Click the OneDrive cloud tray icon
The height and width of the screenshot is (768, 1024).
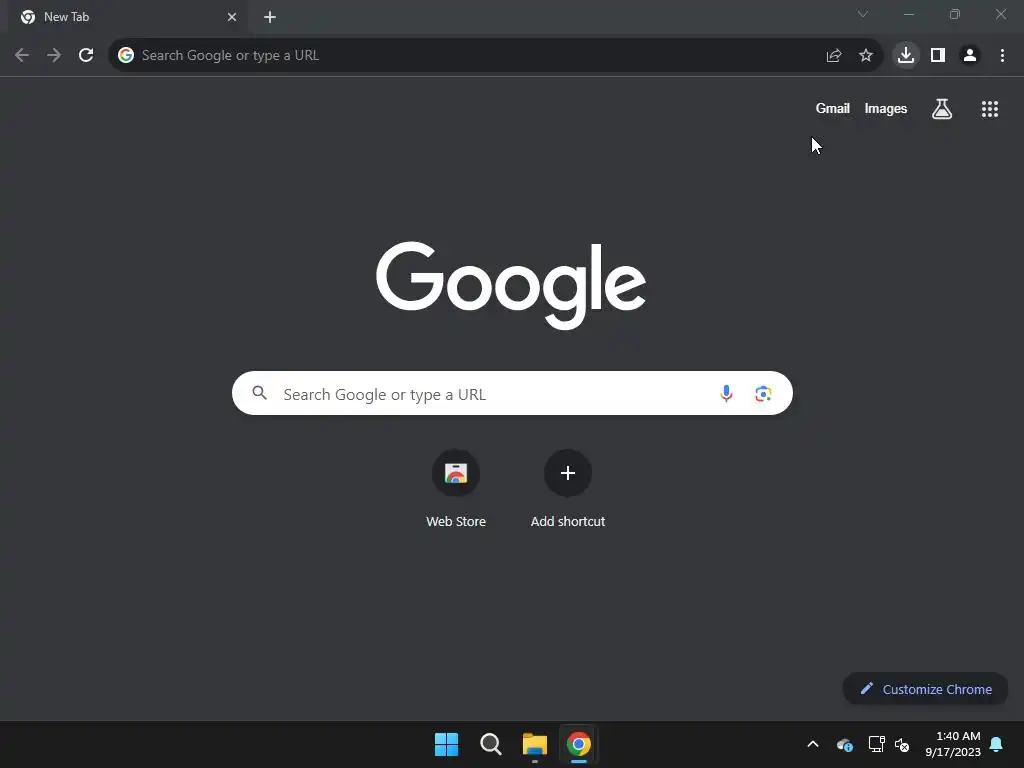[x=844, y=744]
